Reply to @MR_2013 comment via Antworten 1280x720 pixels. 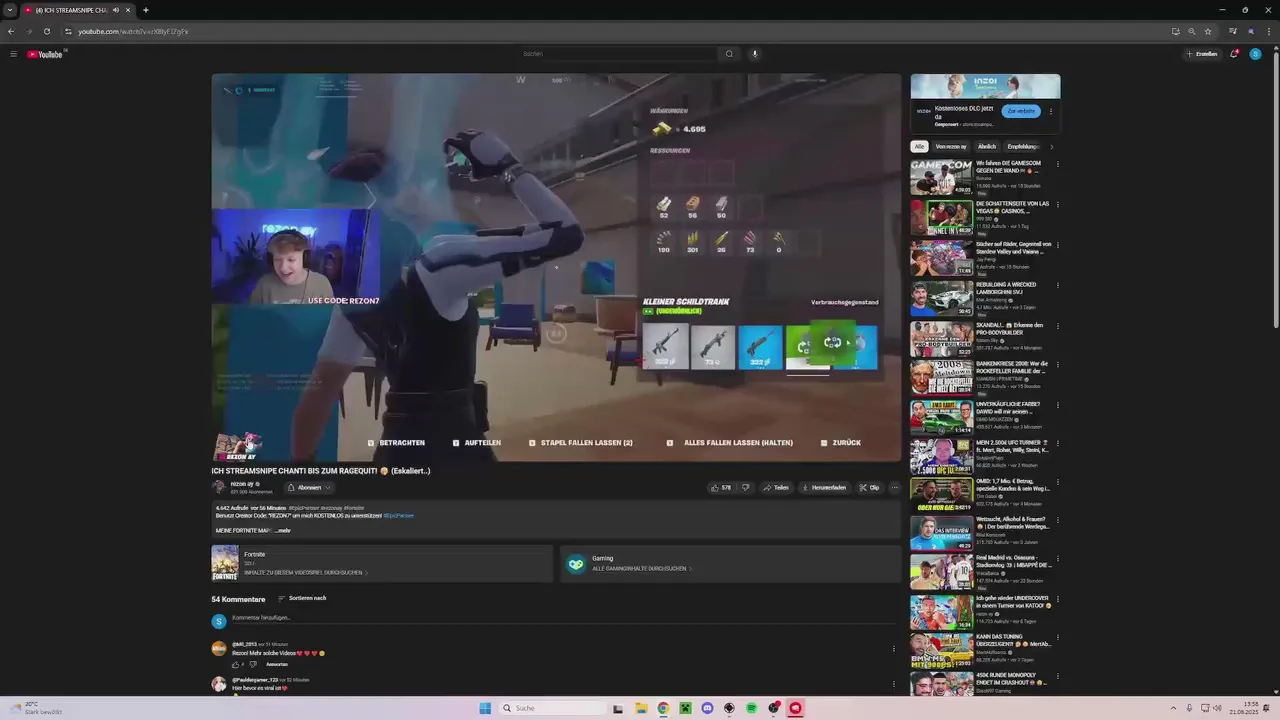click(277, 664)
